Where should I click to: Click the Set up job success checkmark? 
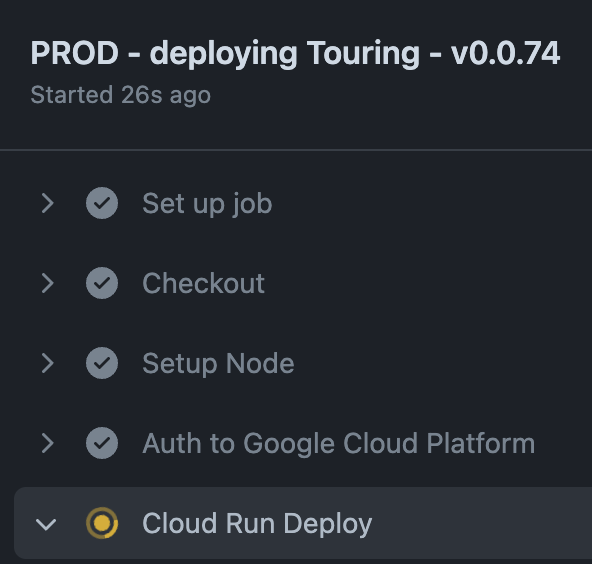tap(102, 203)
